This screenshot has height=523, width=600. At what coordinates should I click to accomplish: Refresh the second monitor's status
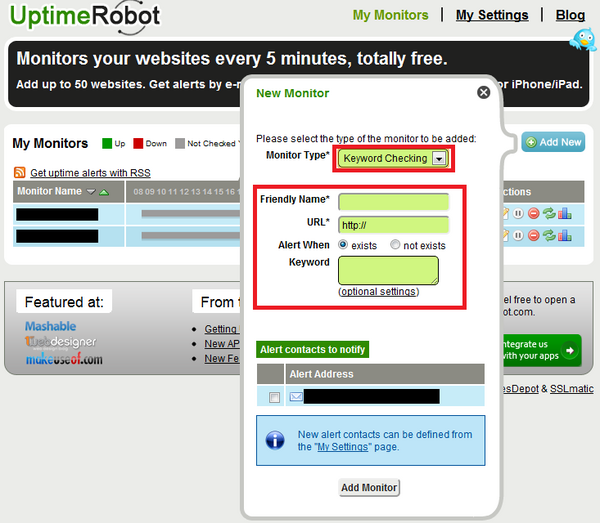549,235
